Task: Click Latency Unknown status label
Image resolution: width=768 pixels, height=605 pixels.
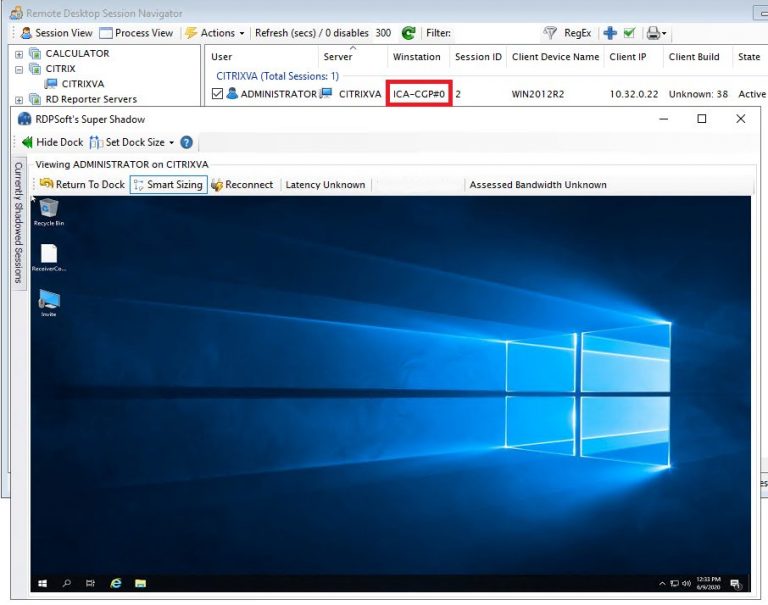Action: (325, 185)
